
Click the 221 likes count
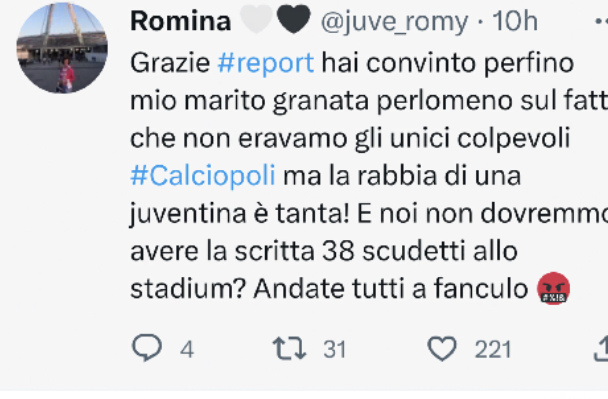click(493, 349)
